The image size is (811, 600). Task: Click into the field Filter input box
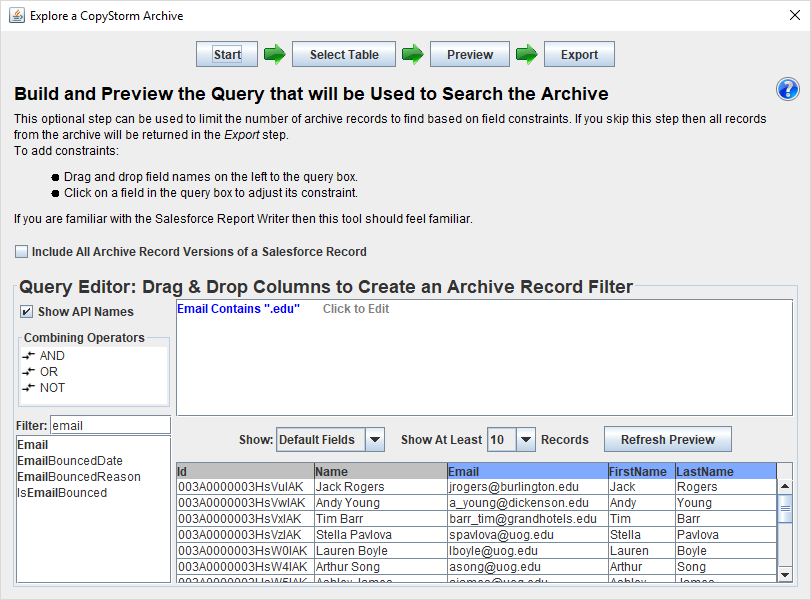pyautogui.click(x=110, y=425)
